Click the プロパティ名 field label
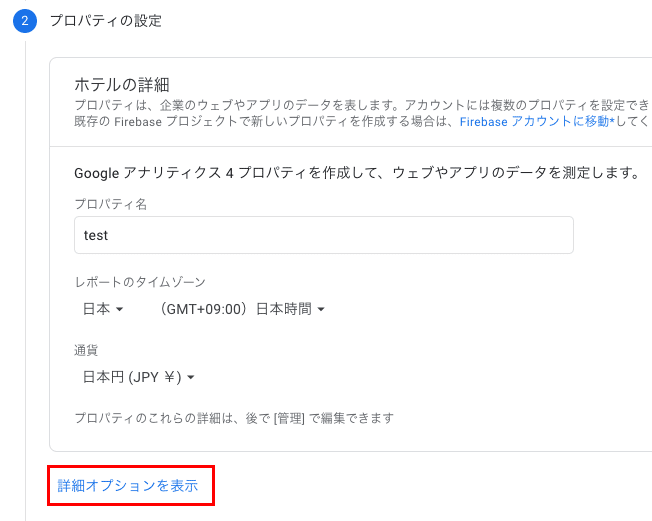This screenshot has width=652, height=521. (x=111, y=204)
